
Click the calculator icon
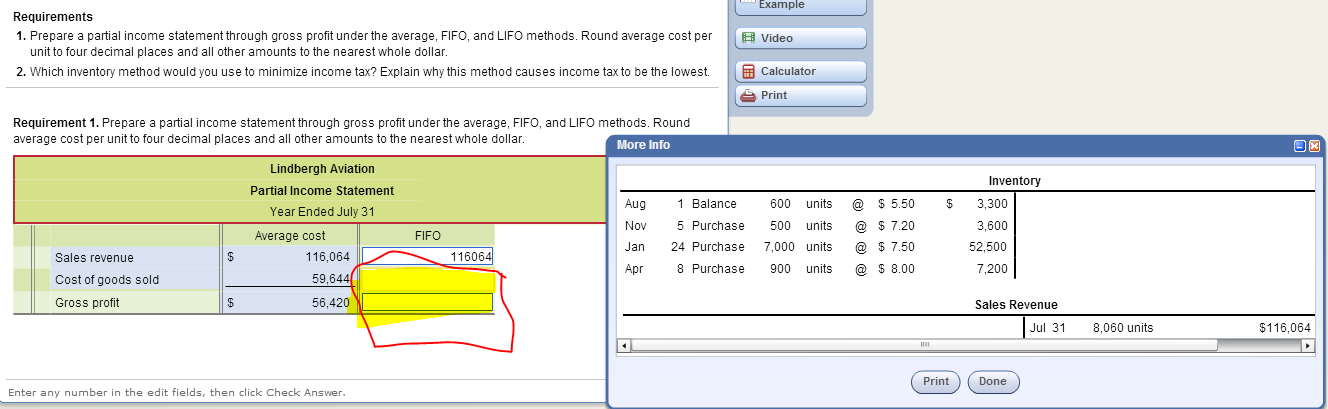[x=749, y=71]
